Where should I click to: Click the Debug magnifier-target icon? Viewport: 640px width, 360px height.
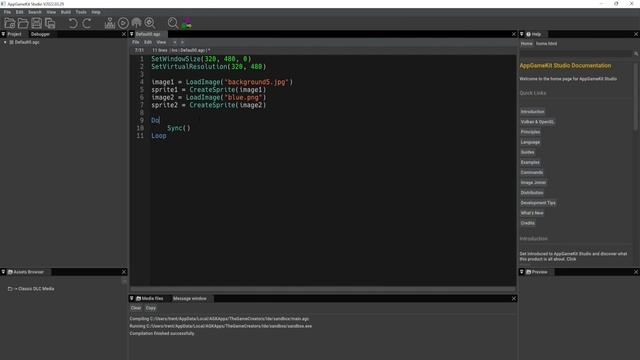[150, 23]
